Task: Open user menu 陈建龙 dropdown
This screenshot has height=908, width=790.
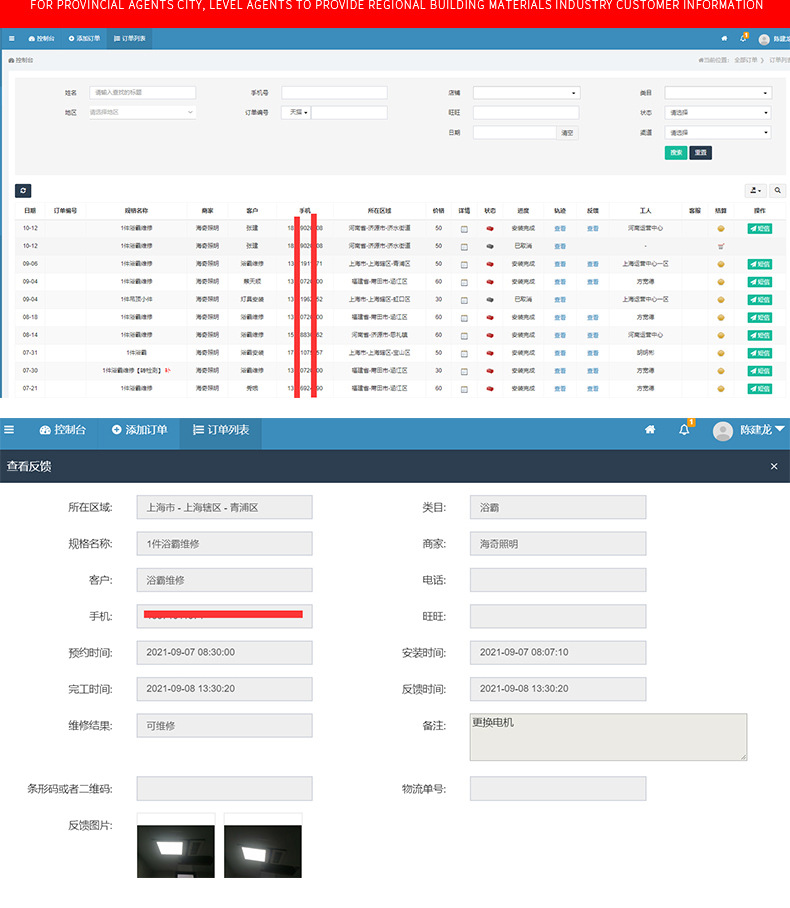Action: coord(749,430)
